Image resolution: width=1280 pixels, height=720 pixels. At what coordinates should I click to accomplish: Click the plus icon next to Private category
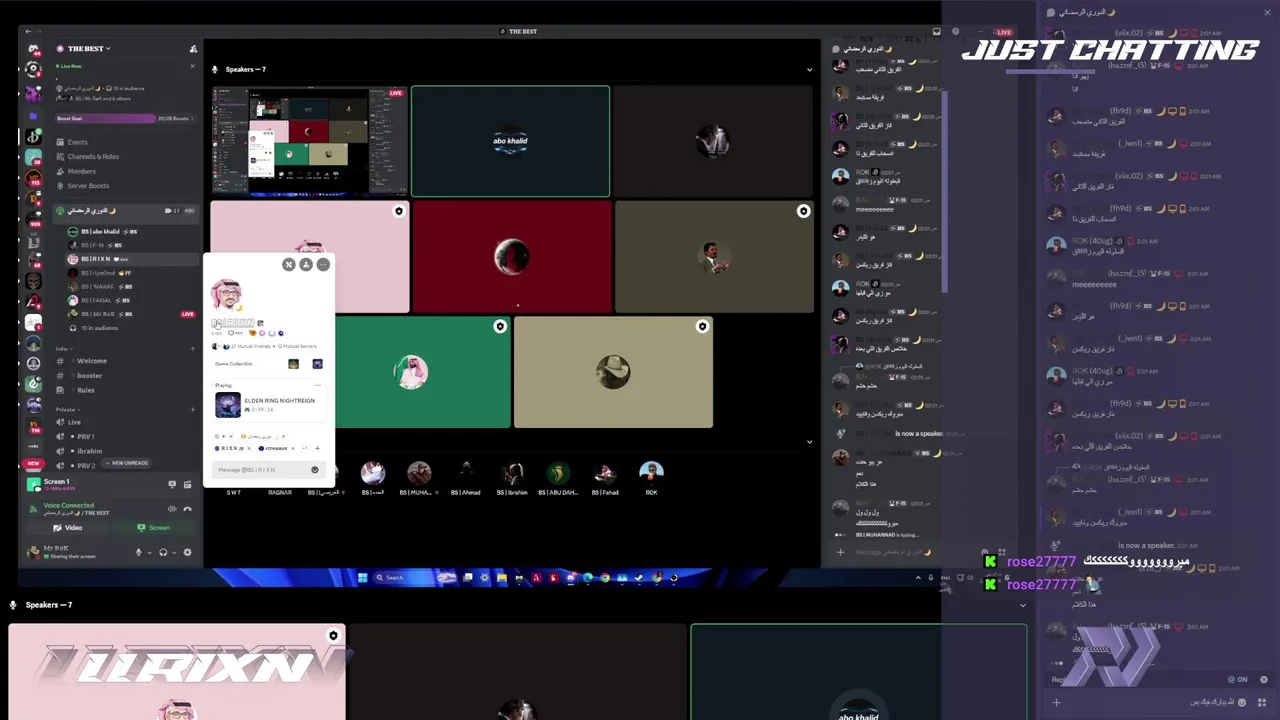pyautogui.click(x=192, y=409)
